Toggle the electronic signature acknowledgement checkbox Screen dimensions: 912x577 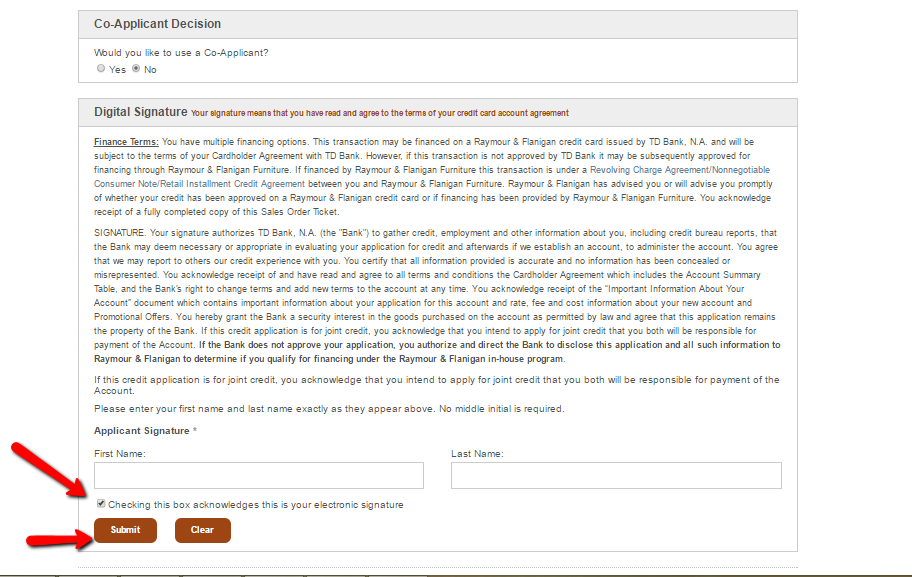click(101, 504)
